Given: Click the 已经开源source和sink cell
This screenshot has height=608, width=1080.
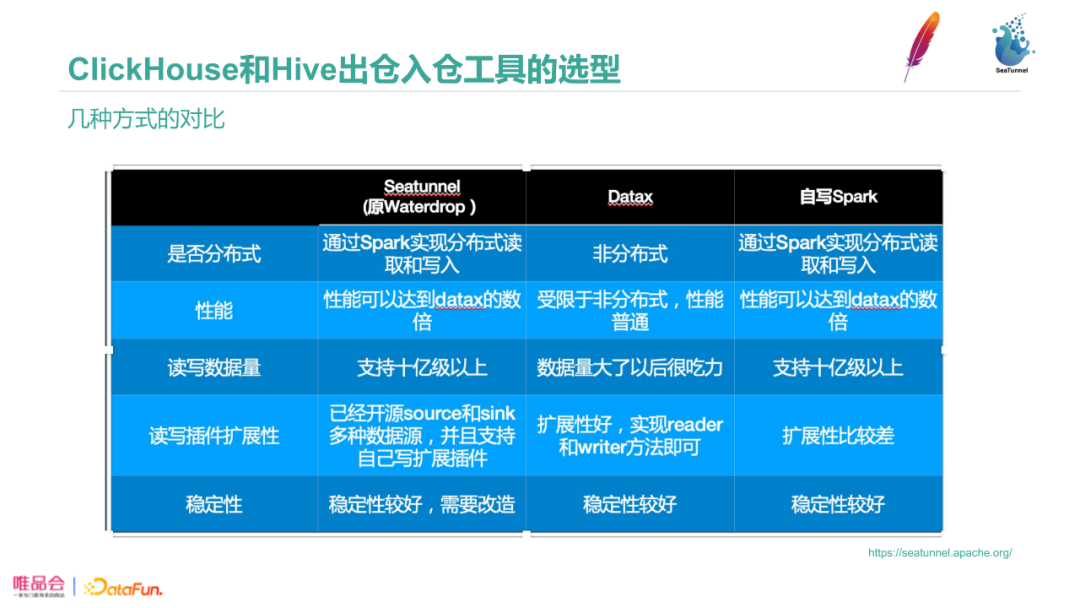Looking at the screenshot, I should (422, 435).
